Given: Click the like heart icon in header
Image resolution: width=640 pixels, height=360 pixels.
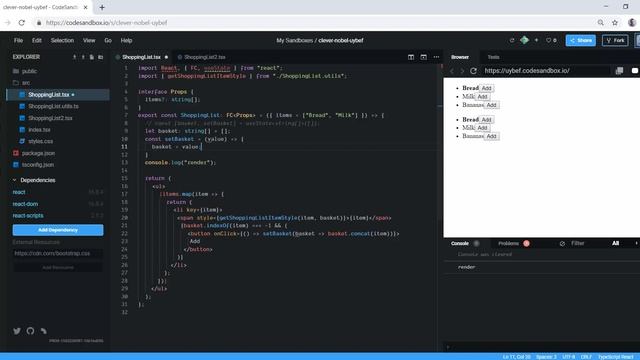Looking at the screenshot, I should [549, 40].
